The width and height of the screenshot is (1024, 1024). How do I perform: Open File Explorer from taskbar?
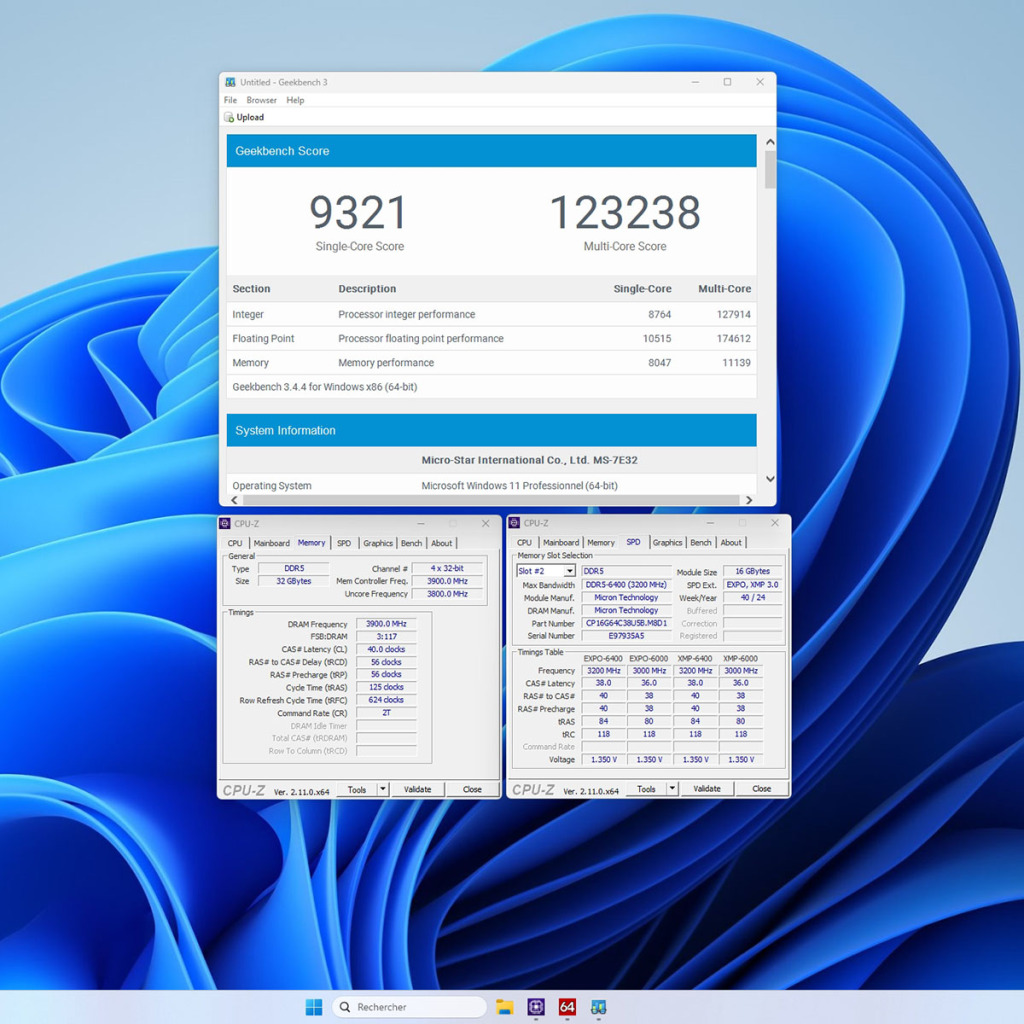(x=504, y=1007)
